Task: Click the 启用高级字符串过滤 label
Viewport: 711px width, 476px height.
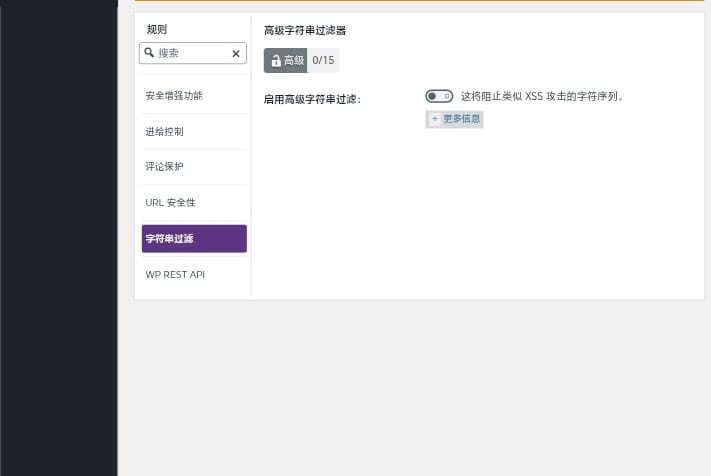Action: pos(312,99)
